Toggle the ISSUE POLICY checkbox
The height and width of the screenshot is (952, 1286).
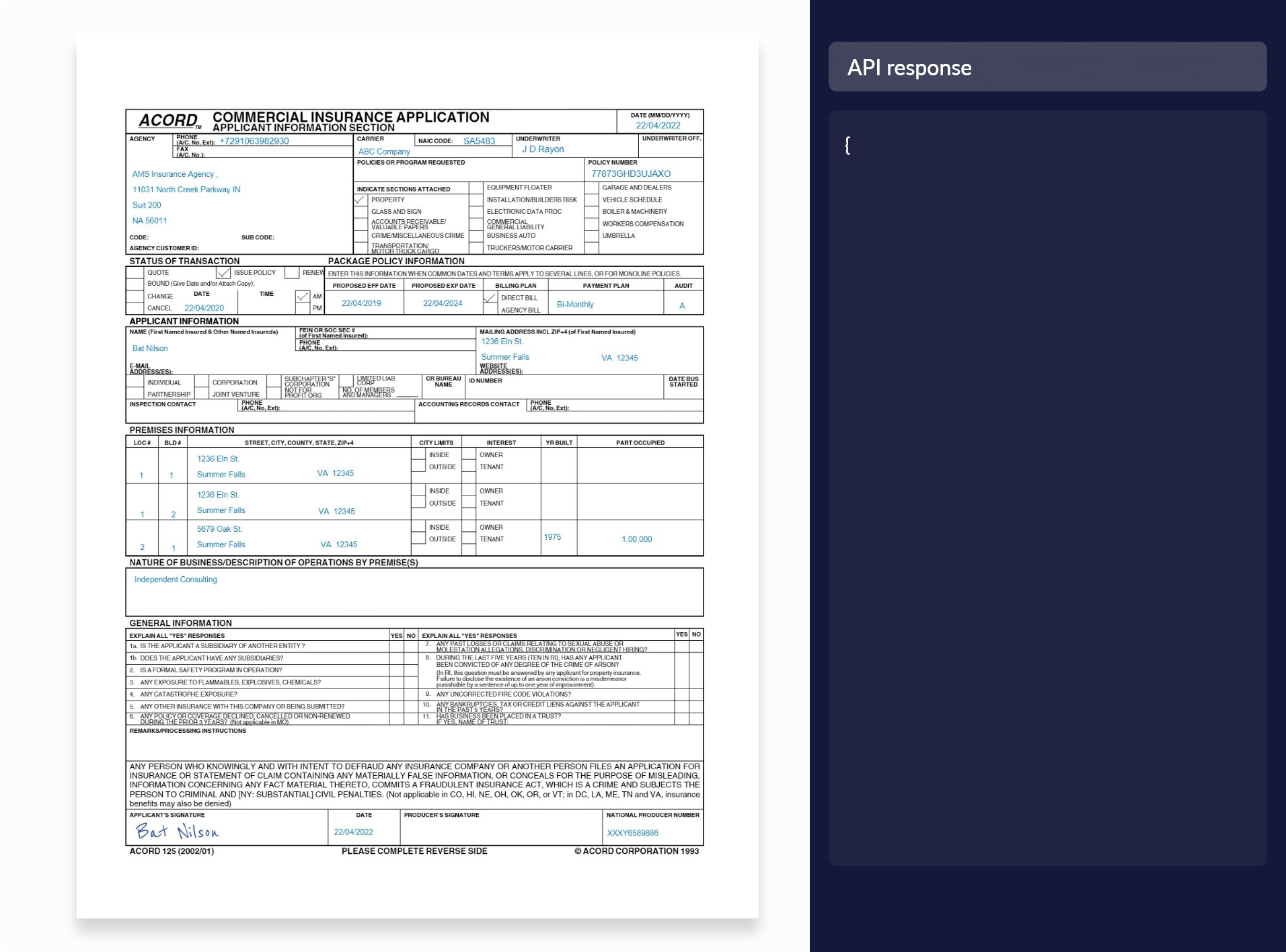223,272
